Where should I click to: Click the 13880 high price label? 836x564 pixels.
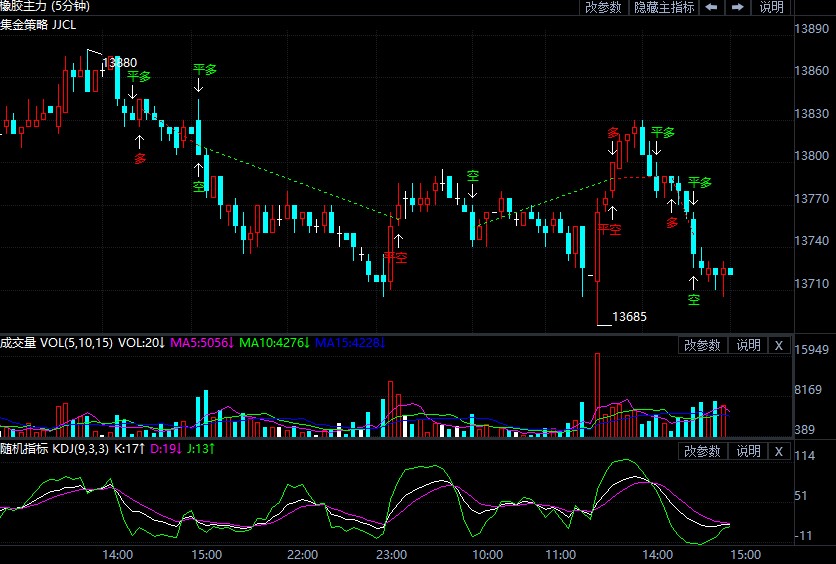120,62
